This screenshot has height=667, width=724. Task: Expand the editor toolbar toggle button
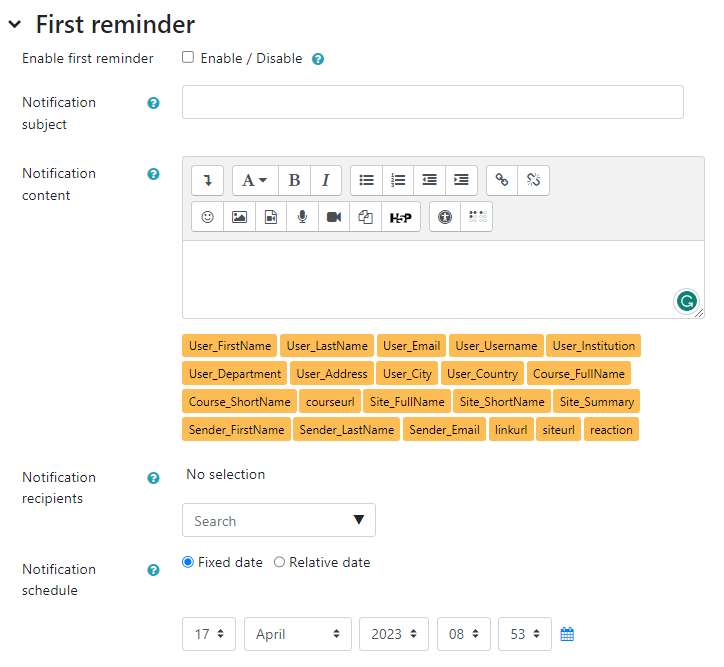pyautogui.click(x=207, y=180)
